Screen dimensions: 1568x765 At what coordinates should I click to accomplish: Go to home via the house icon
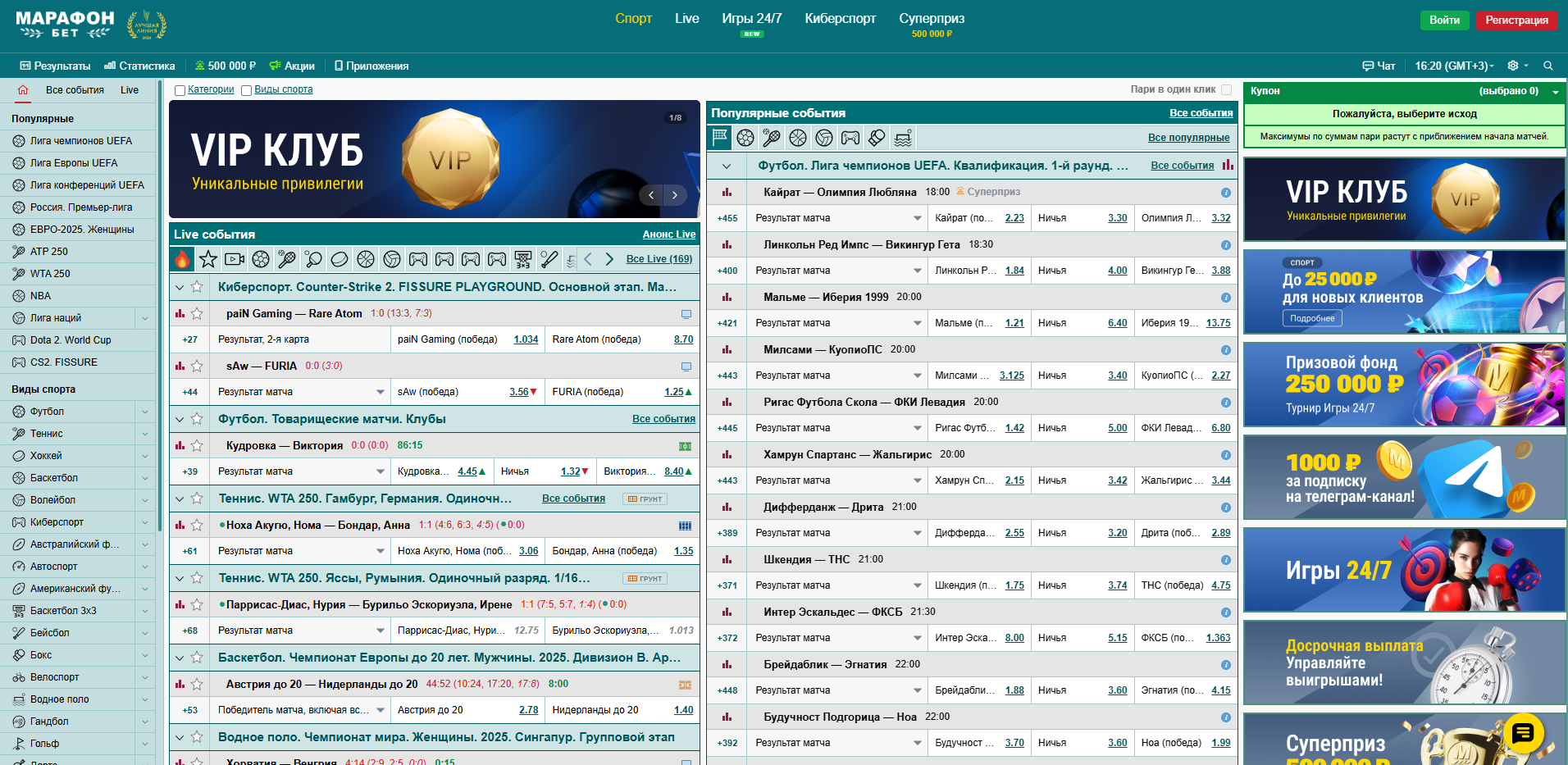click(23, 90)
